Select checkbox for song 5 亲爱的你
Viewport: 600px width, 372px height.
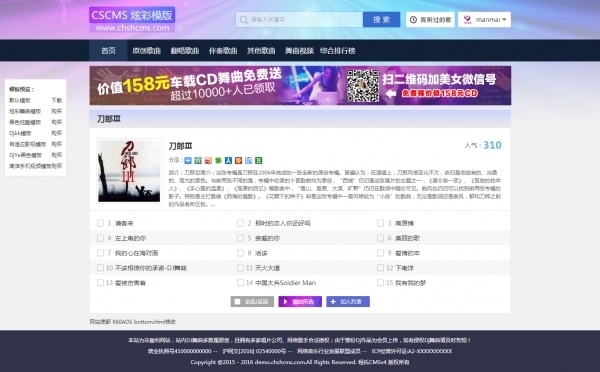tap(240, 238)
